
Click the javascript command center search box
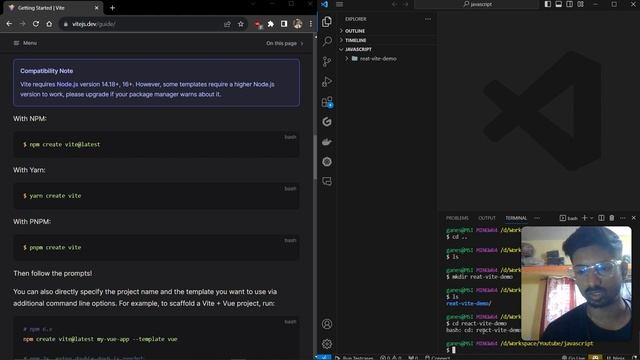(476, 4)
